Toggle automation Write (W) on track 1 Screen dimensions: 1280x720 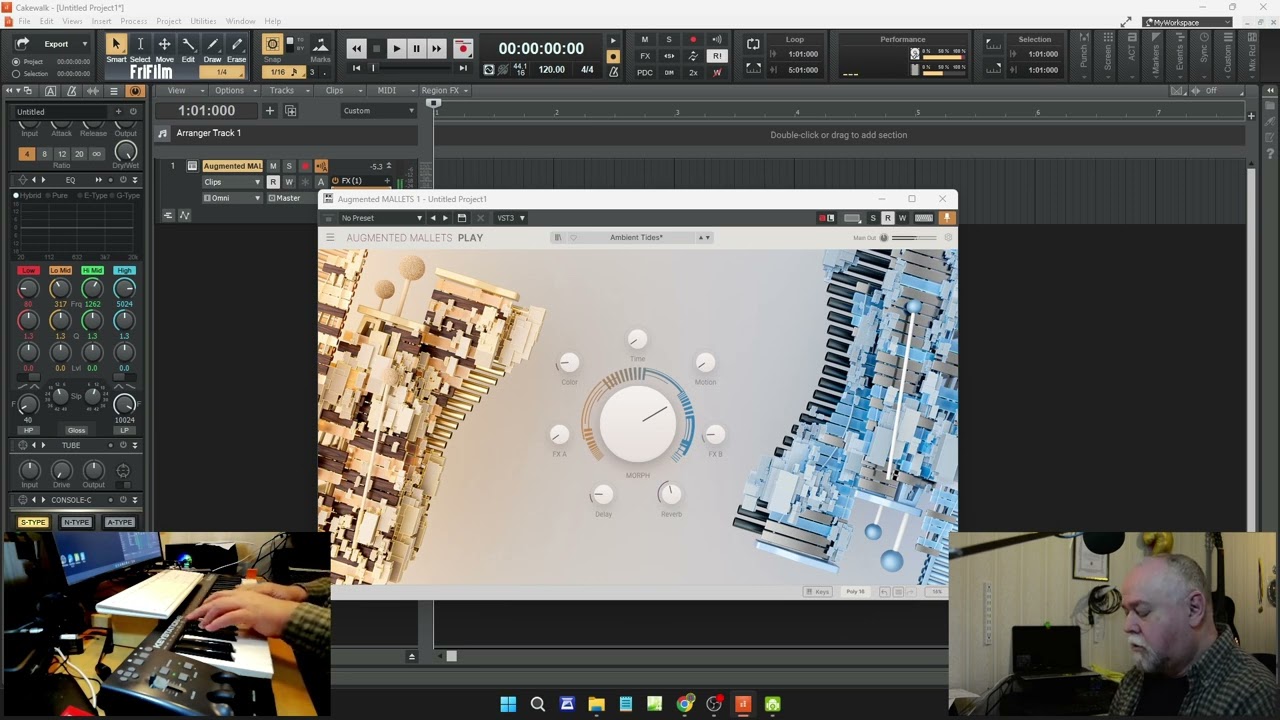(x=289, y=182)
